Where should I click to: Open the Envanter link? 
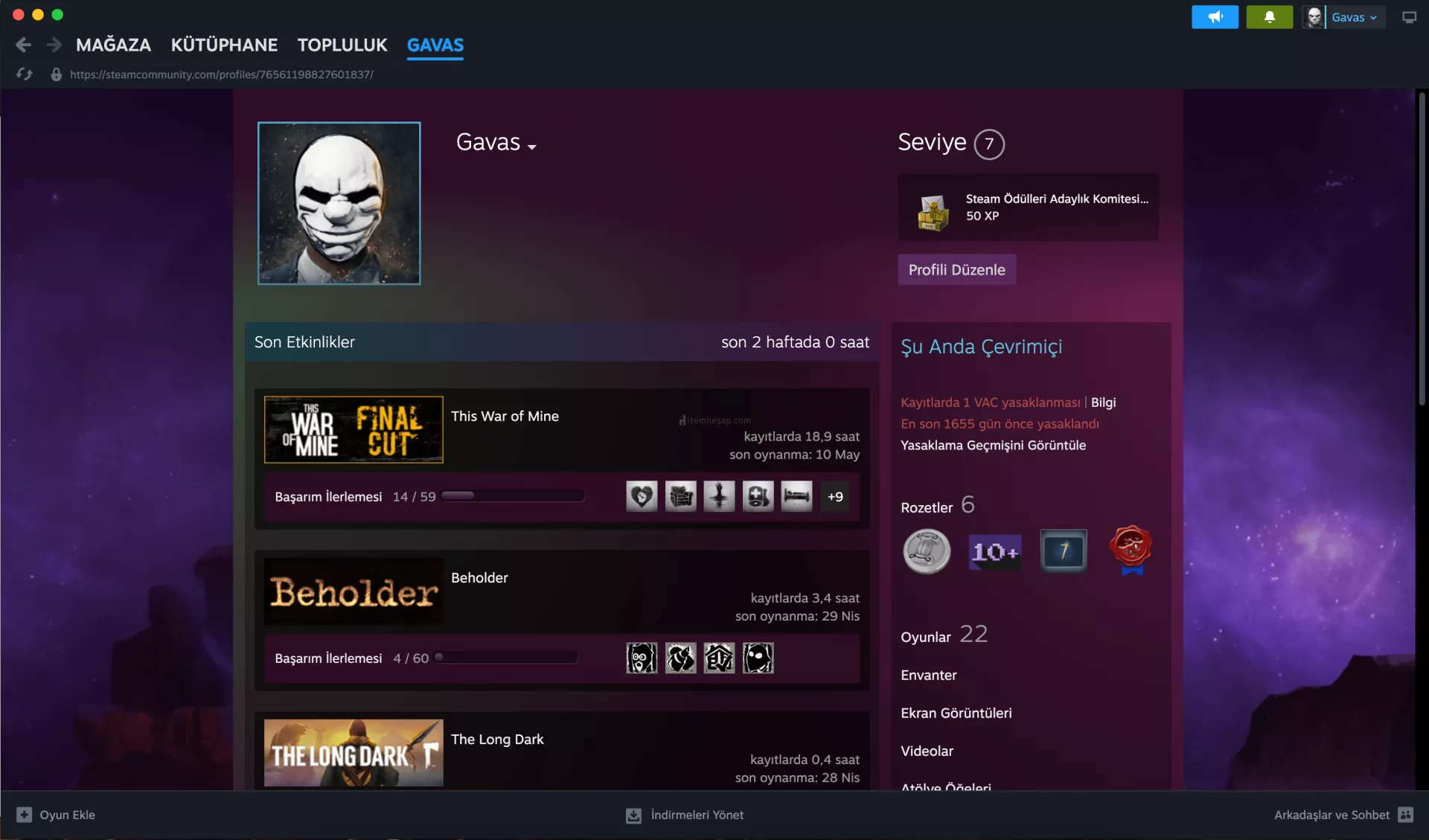(x=928, y=675)
